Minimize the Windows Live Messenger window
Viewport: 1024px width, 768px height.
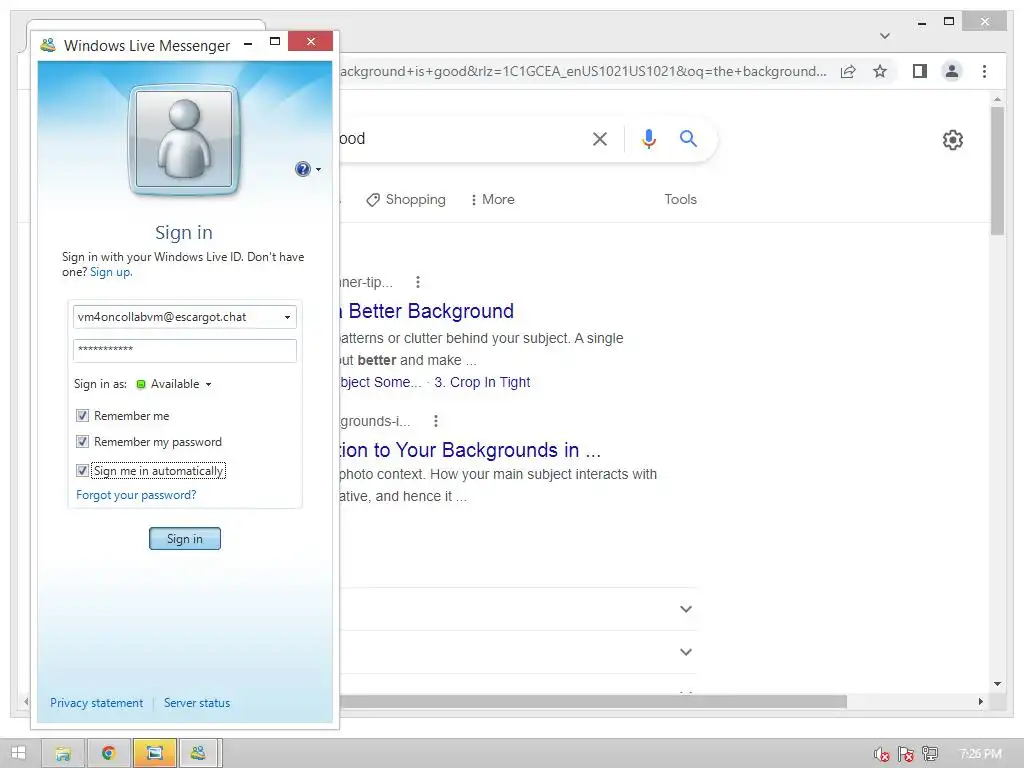(248, 42)
